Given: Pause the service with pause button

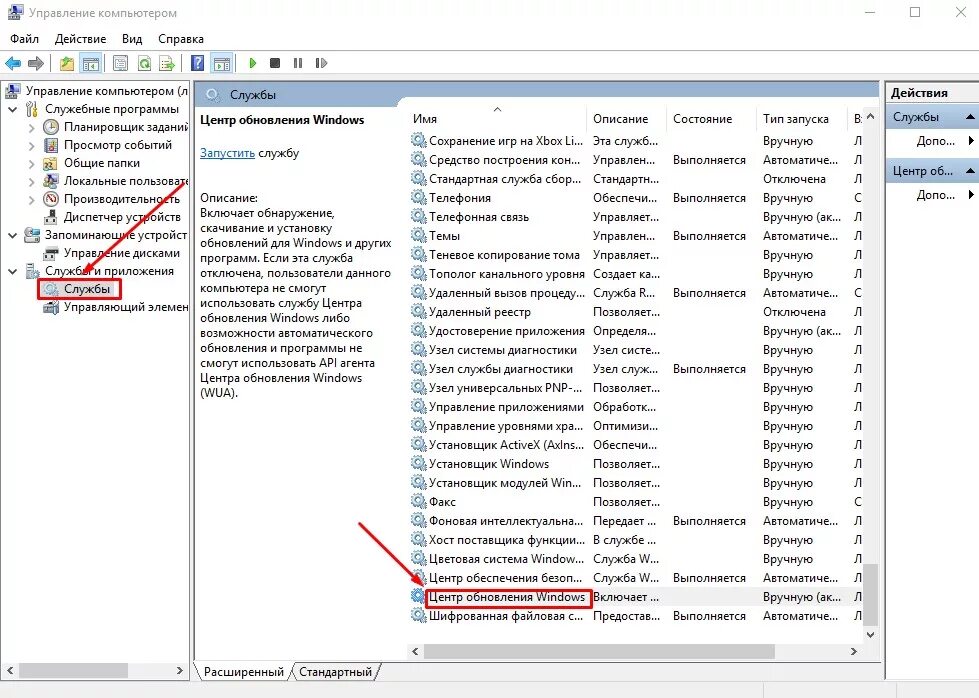Looking at the screenshot, I should pyautogui.click(x=298, y=63).
